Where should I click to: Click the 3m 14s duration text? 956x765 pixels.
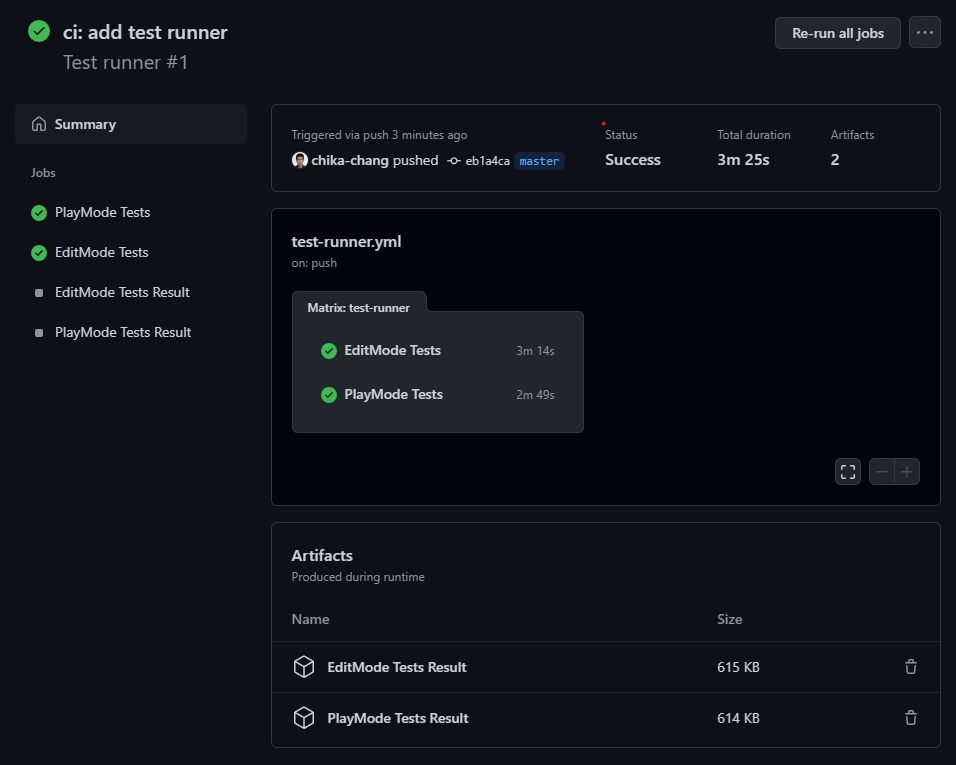[535, 351]
